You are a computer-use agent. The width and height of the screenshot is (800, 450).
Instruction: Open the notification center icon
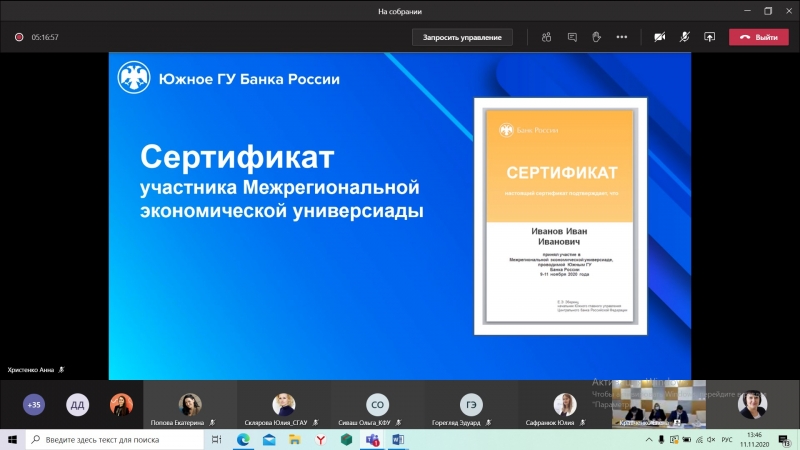point(784,439)
